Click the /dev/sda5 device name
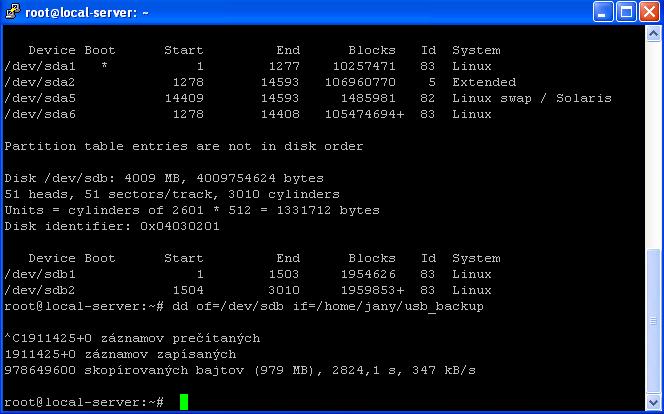Viewport: 664px width, 414px height. point(40,98)
